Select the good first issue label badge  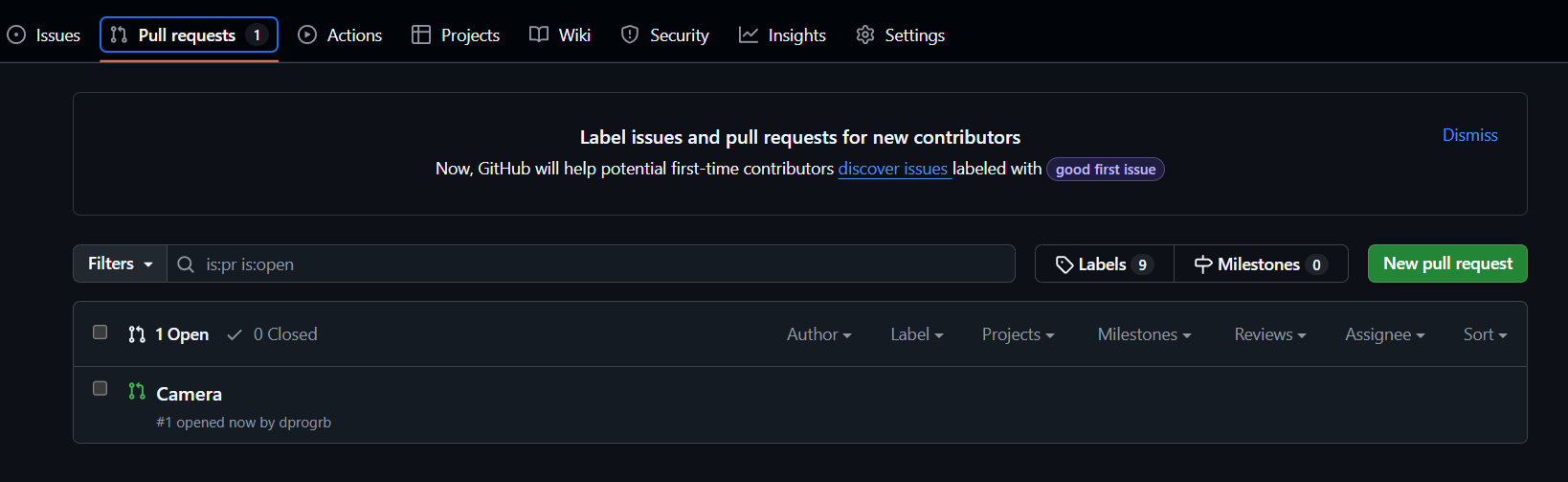(x=1106, y=170)
